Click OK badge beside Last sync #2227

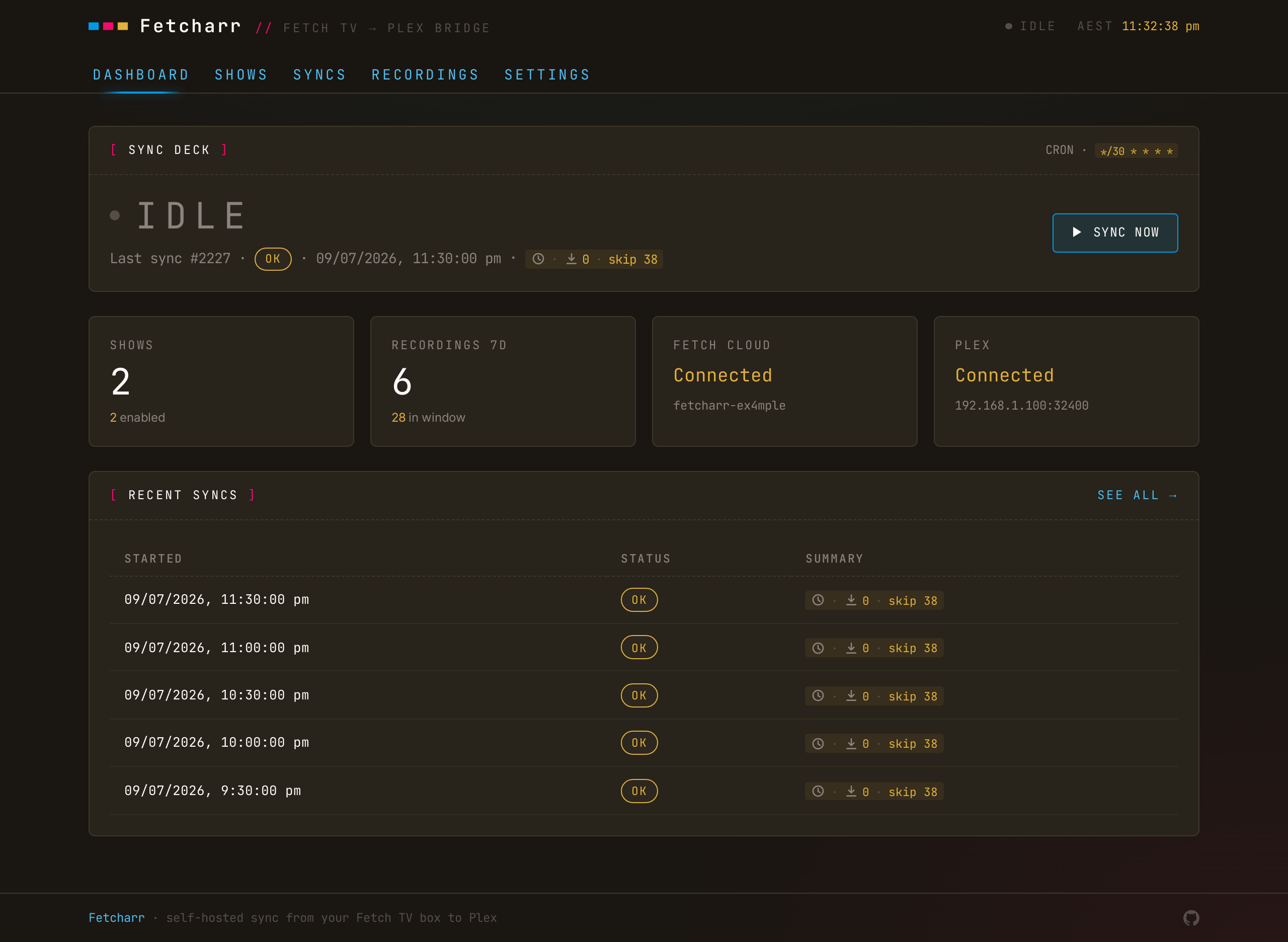click(x=273, y=259)
